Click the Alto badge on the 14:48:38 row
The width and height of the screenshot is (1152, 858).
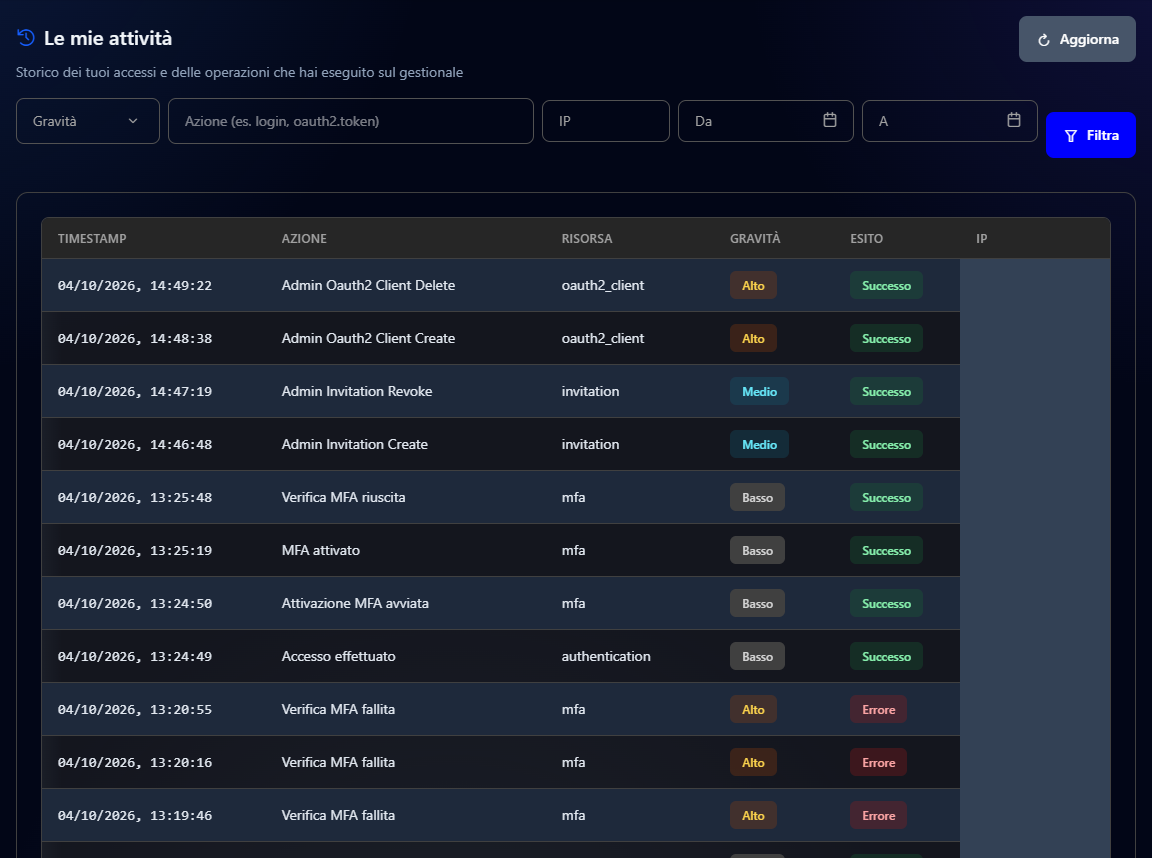753,339
